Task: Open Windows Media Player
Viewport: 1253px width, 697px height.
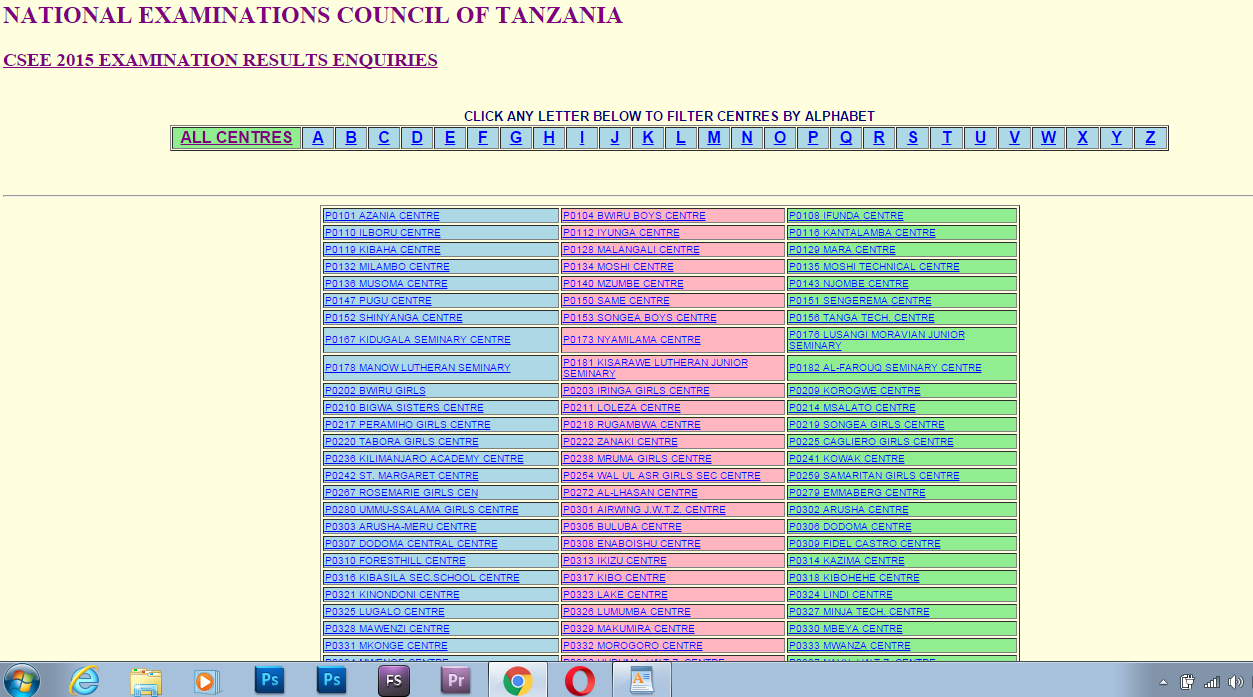Action: tap(206, 680)
